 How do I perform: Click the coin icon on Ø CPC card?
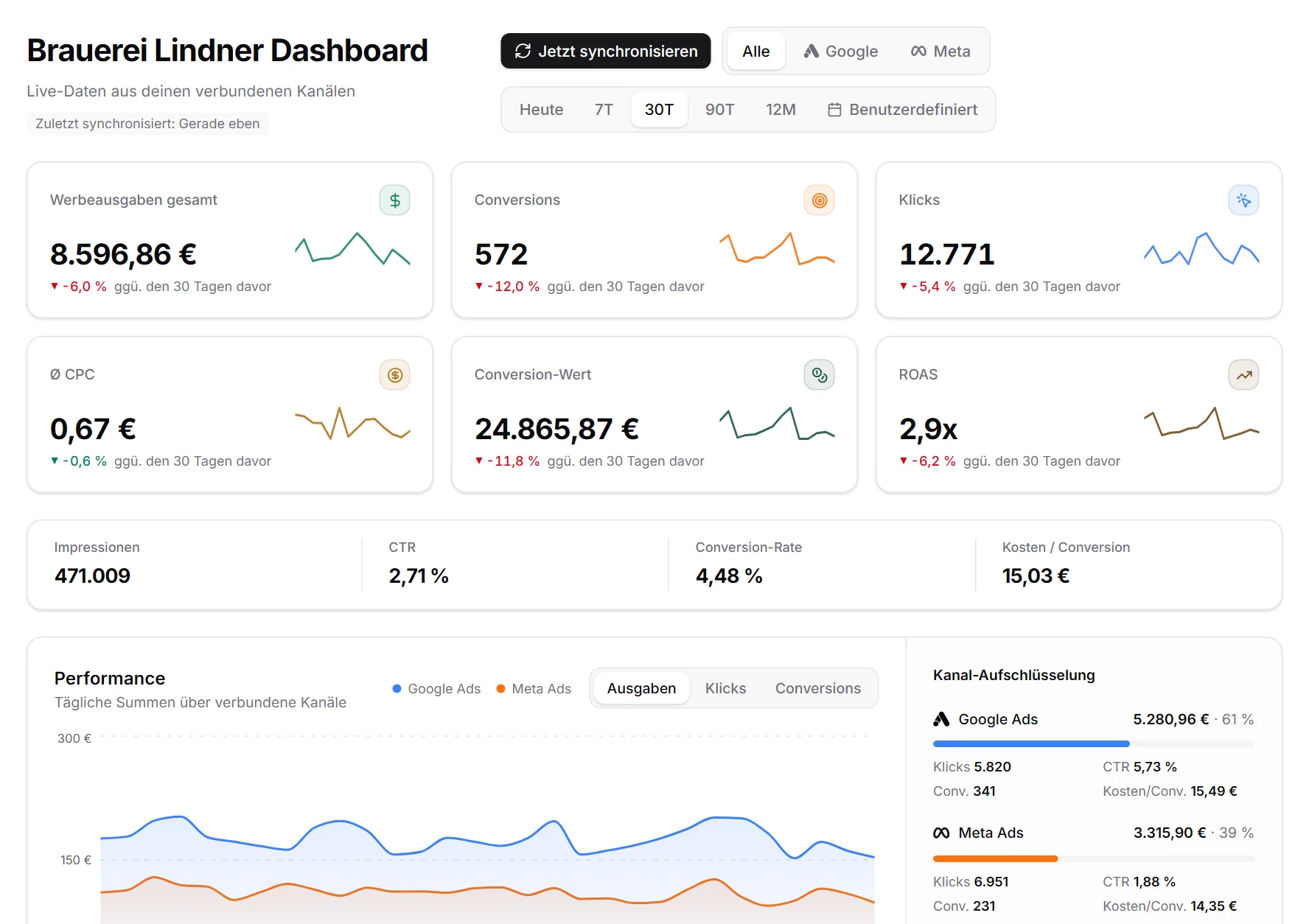coord(394,375)
